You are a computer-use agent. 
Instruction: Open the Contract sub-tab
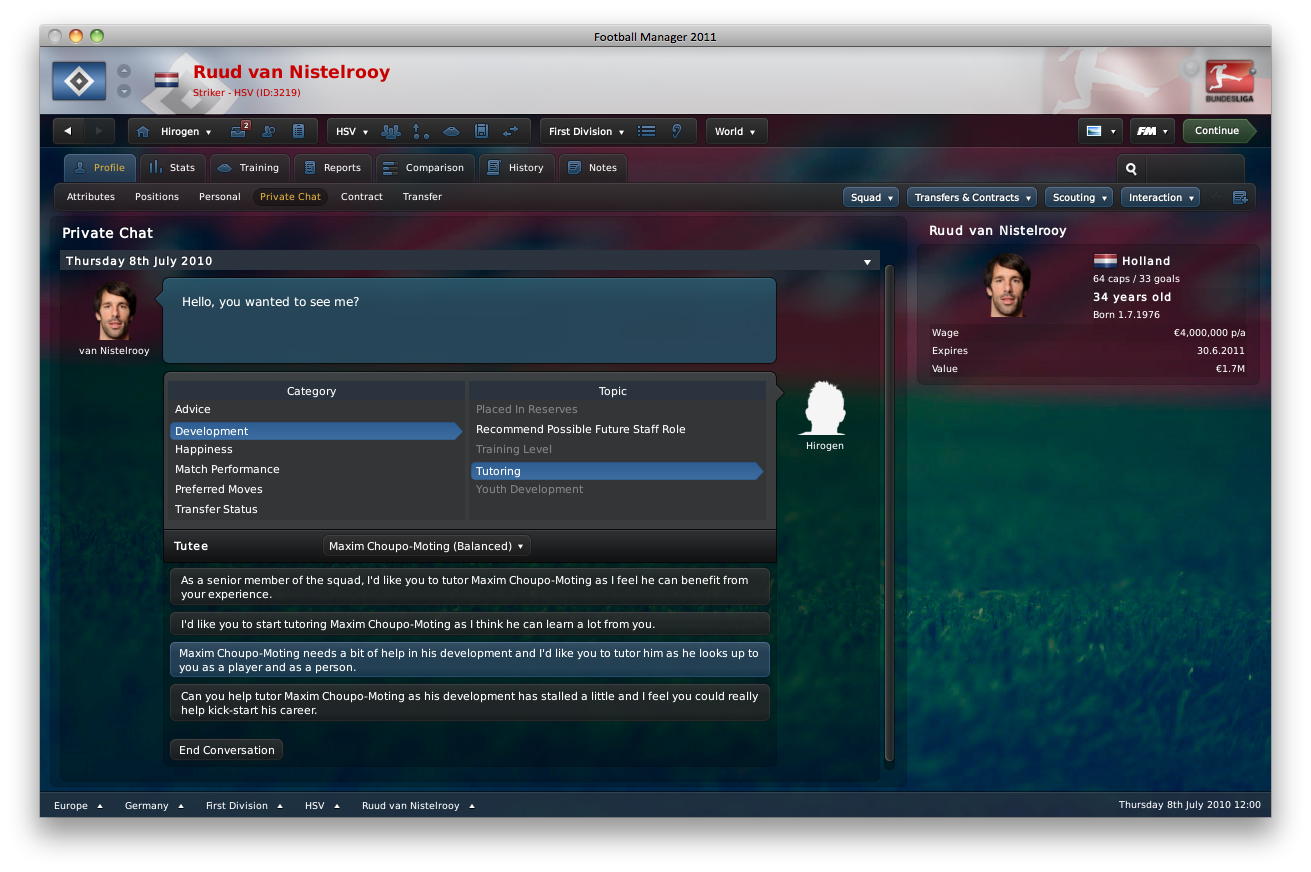(362, 197)
